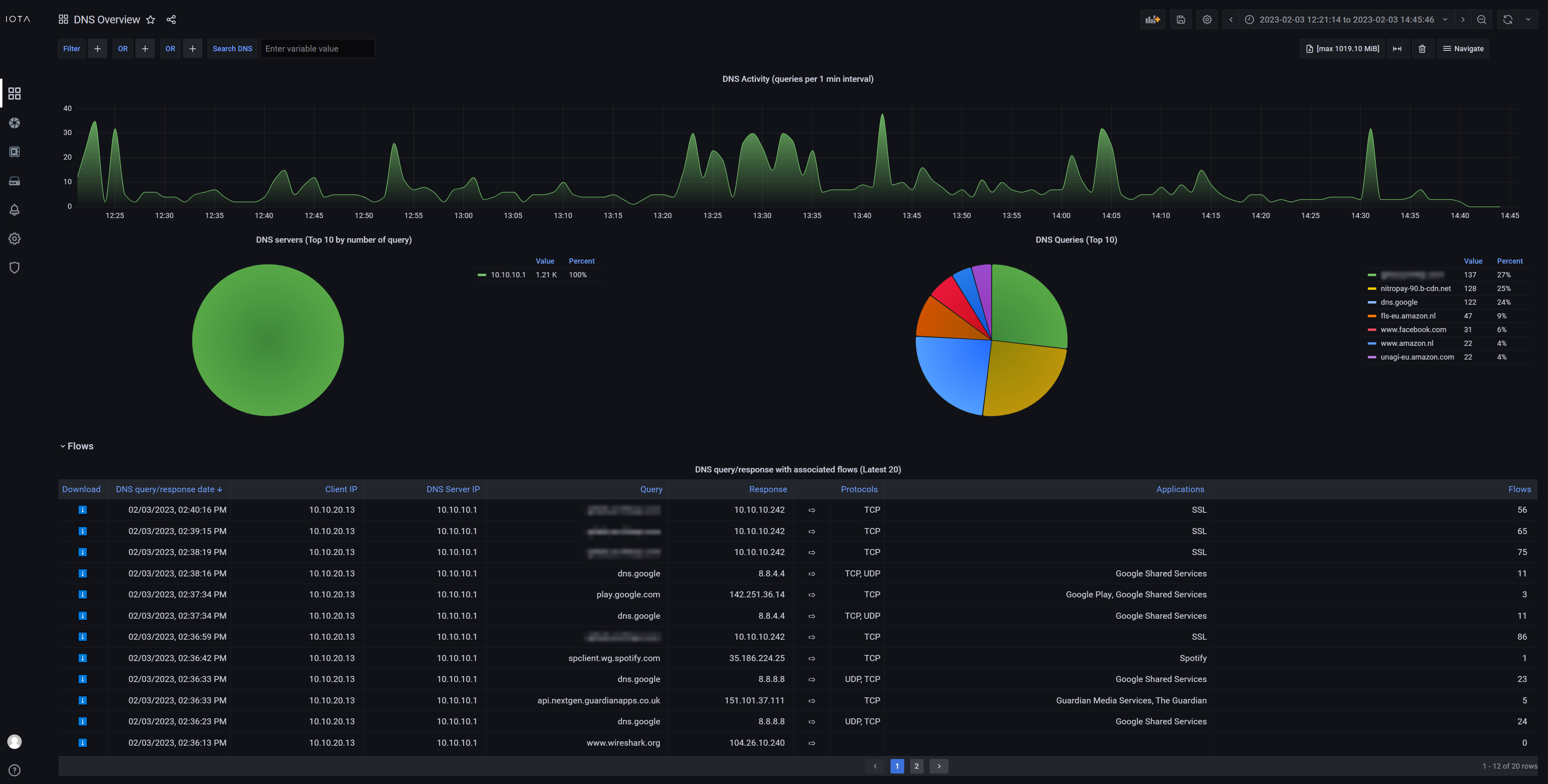Toggle the nitropay-90.b-cdn.net legend series
This screenshot has width=1548, height=784.
coord(1415,288)
